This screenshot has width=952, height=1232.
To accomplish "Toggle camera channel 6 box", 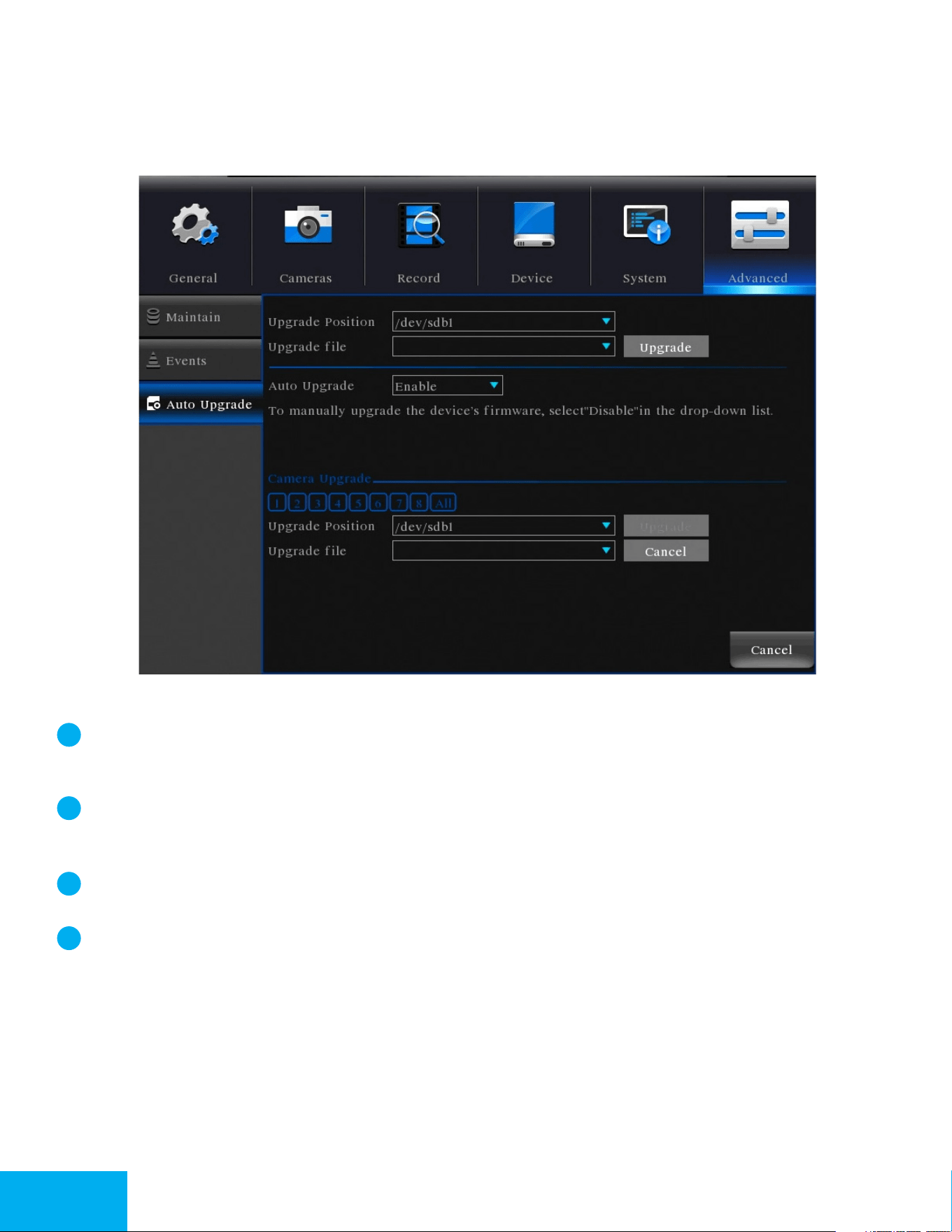I will point(378,503).
